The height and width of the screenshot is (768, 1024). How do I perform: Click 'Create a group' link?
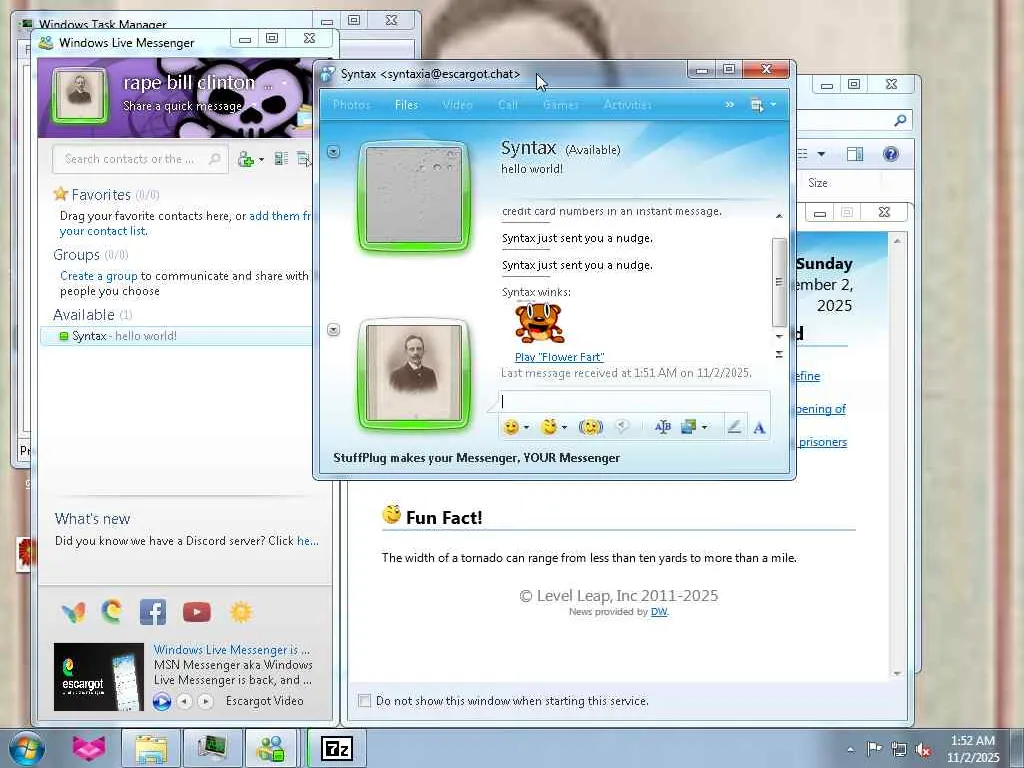coord(99,276)
